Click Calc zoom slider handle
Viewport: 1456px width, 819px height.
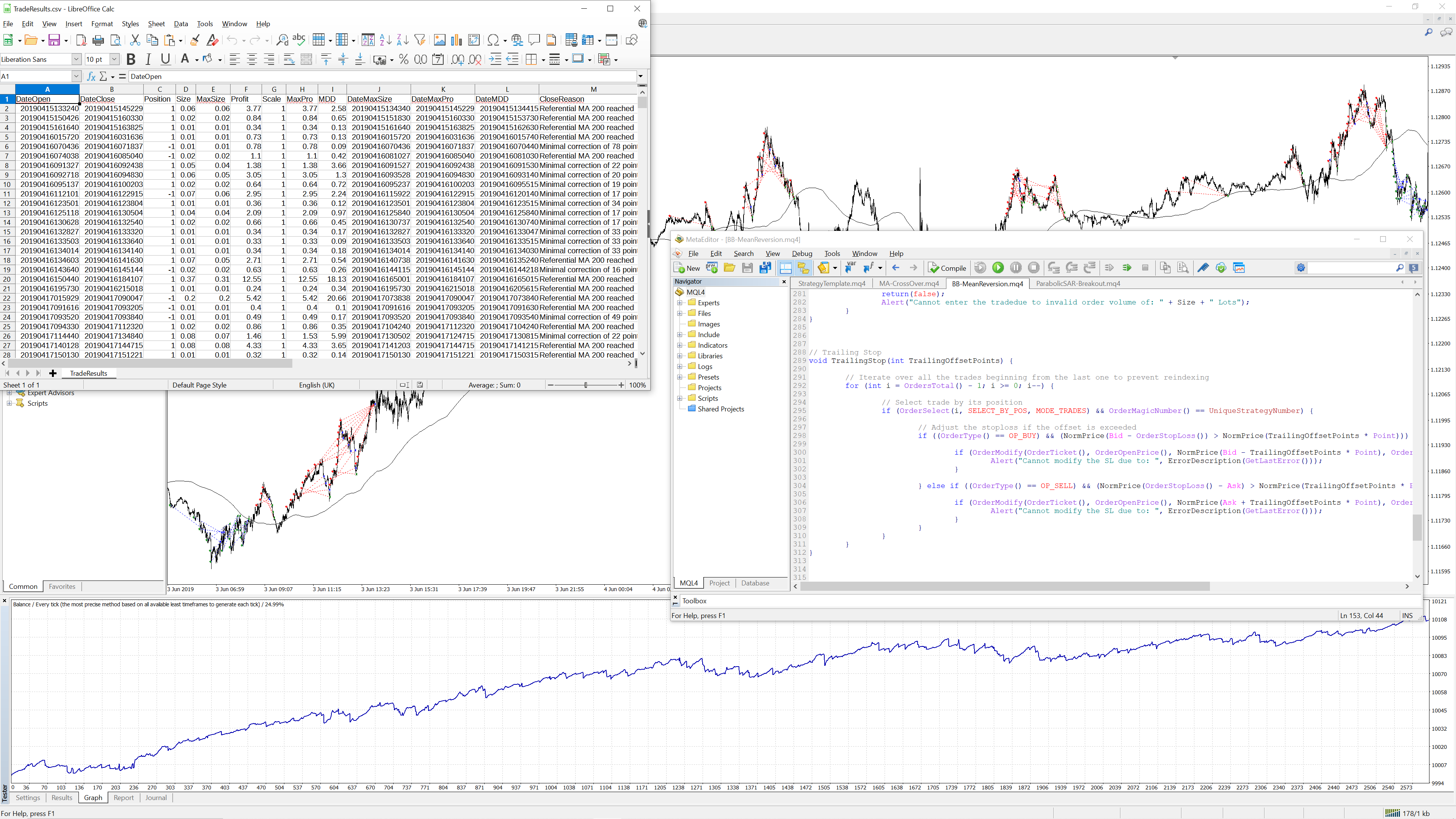pos(585,385)
